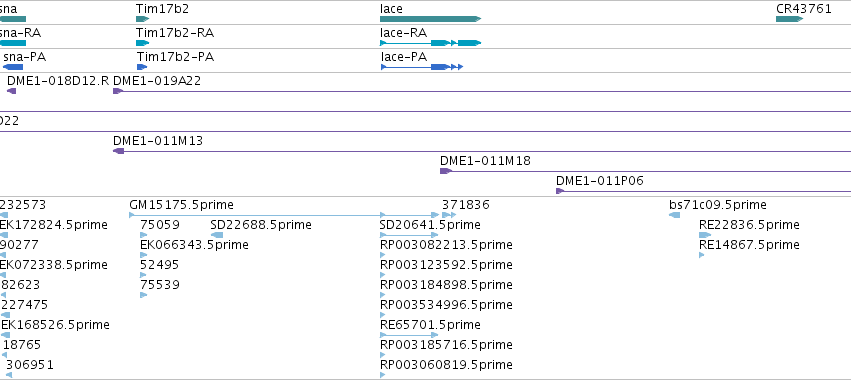Click the bs71c09.5prime EST glyph
The image size is (851, 380).
pyautogui.click(x=675, y=215)
